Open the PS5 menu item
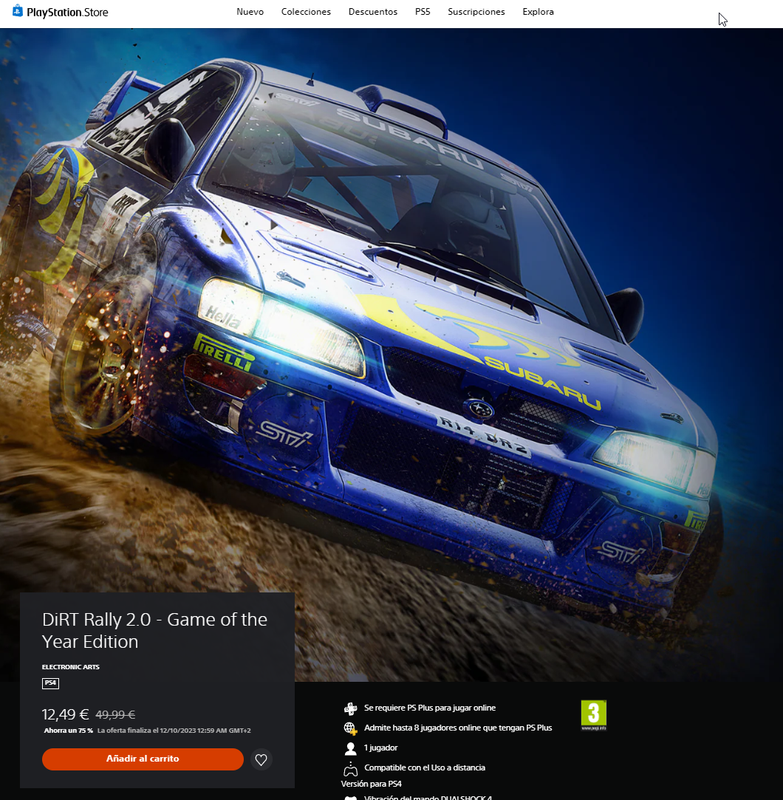The width and height of the screenshot is (783, 800). 422,12
